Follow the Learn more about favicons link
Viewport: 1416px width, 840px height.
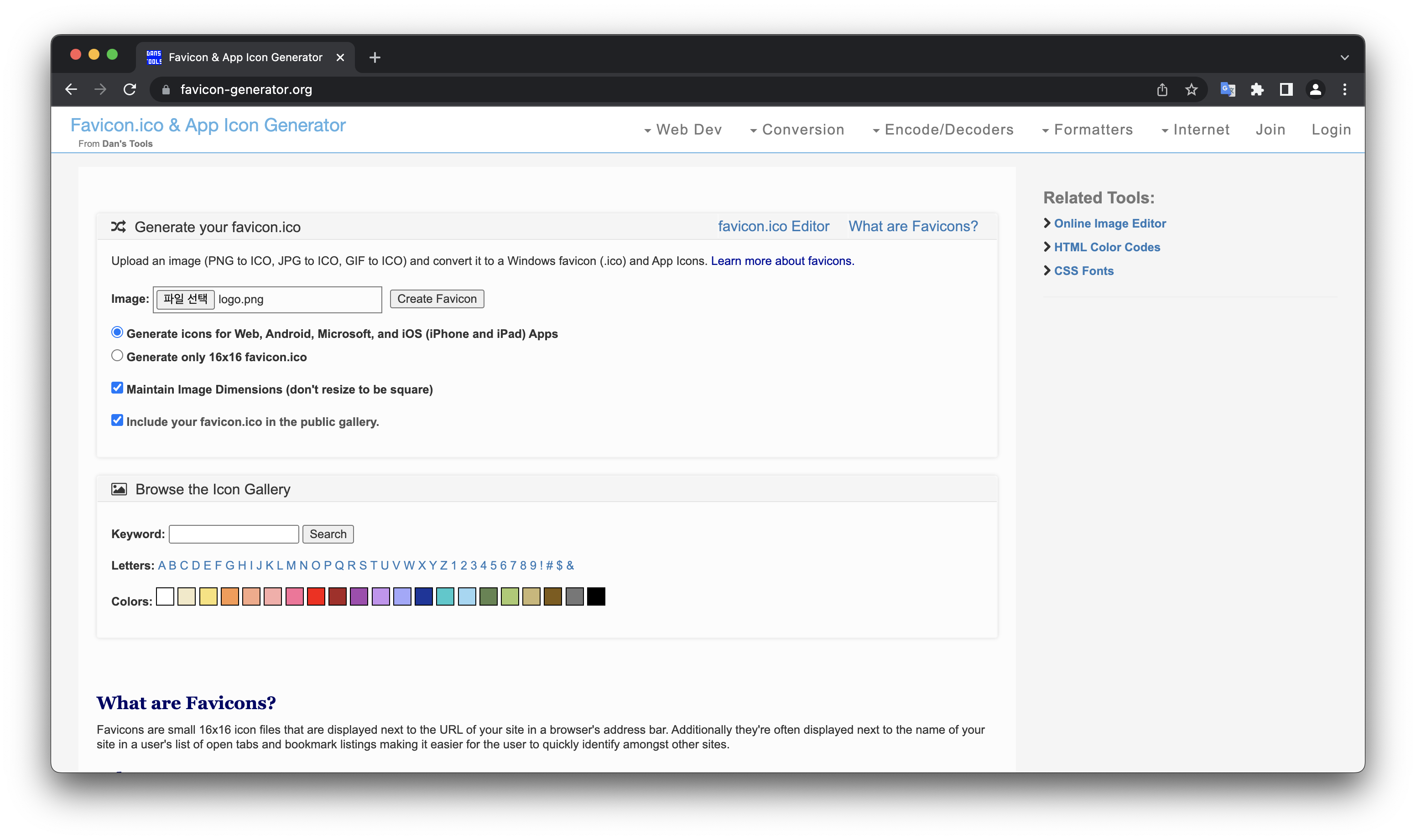coord(782,261)
